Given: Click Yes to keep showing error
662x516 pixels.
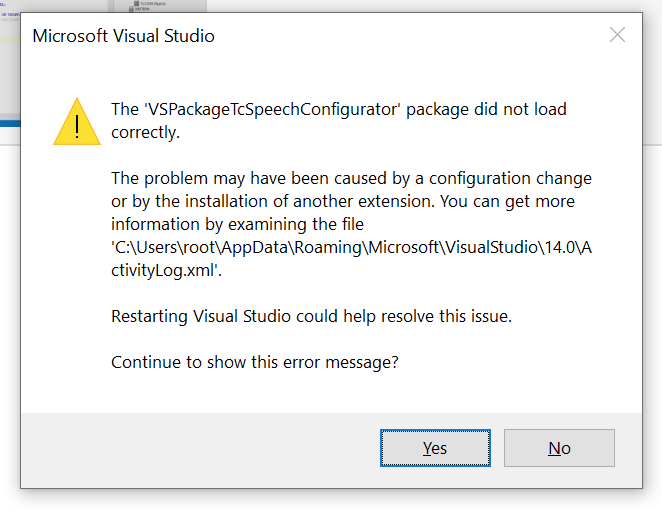Looking at the screenshot, I should (435, 448).
